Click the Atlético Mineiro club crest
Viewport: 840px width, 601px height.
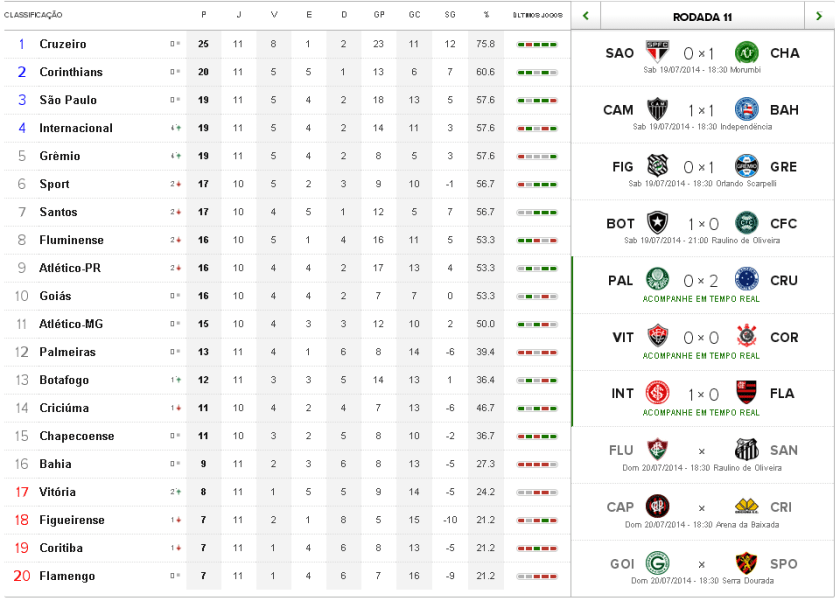pyautogui.click(x=657, y=109)
